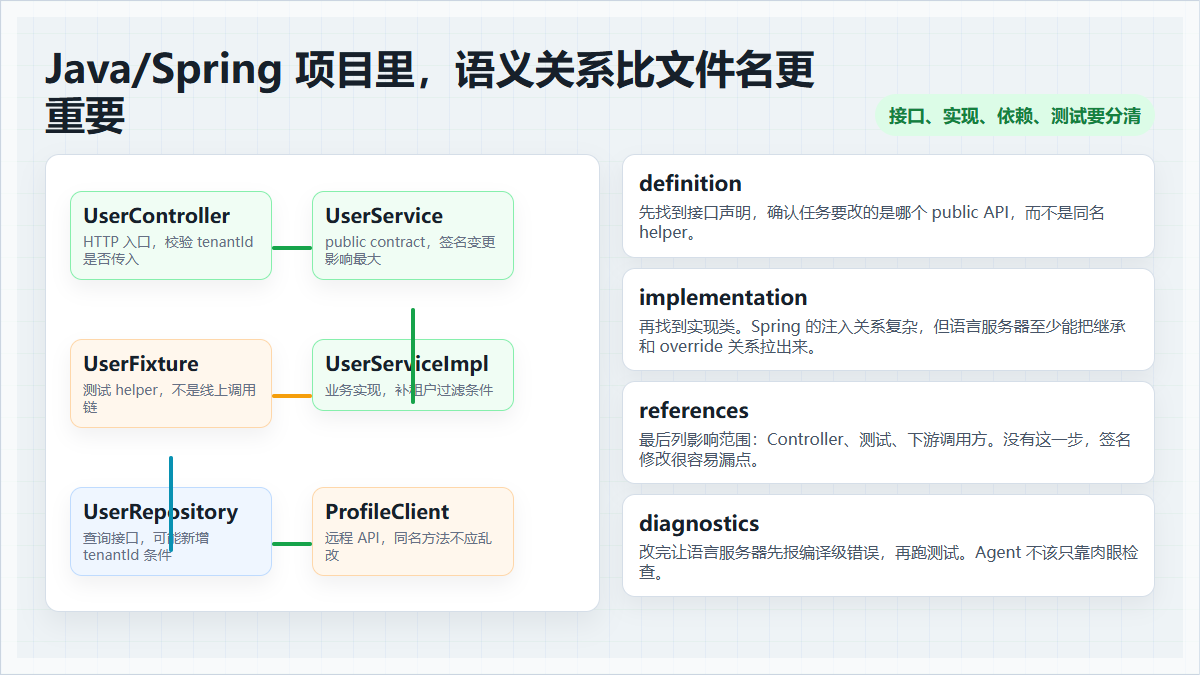Click the text '测试 helper，不是线上调用链'
Image resolution: width=1200 pixels, height=675 pixels.
(x=170, y=398)
